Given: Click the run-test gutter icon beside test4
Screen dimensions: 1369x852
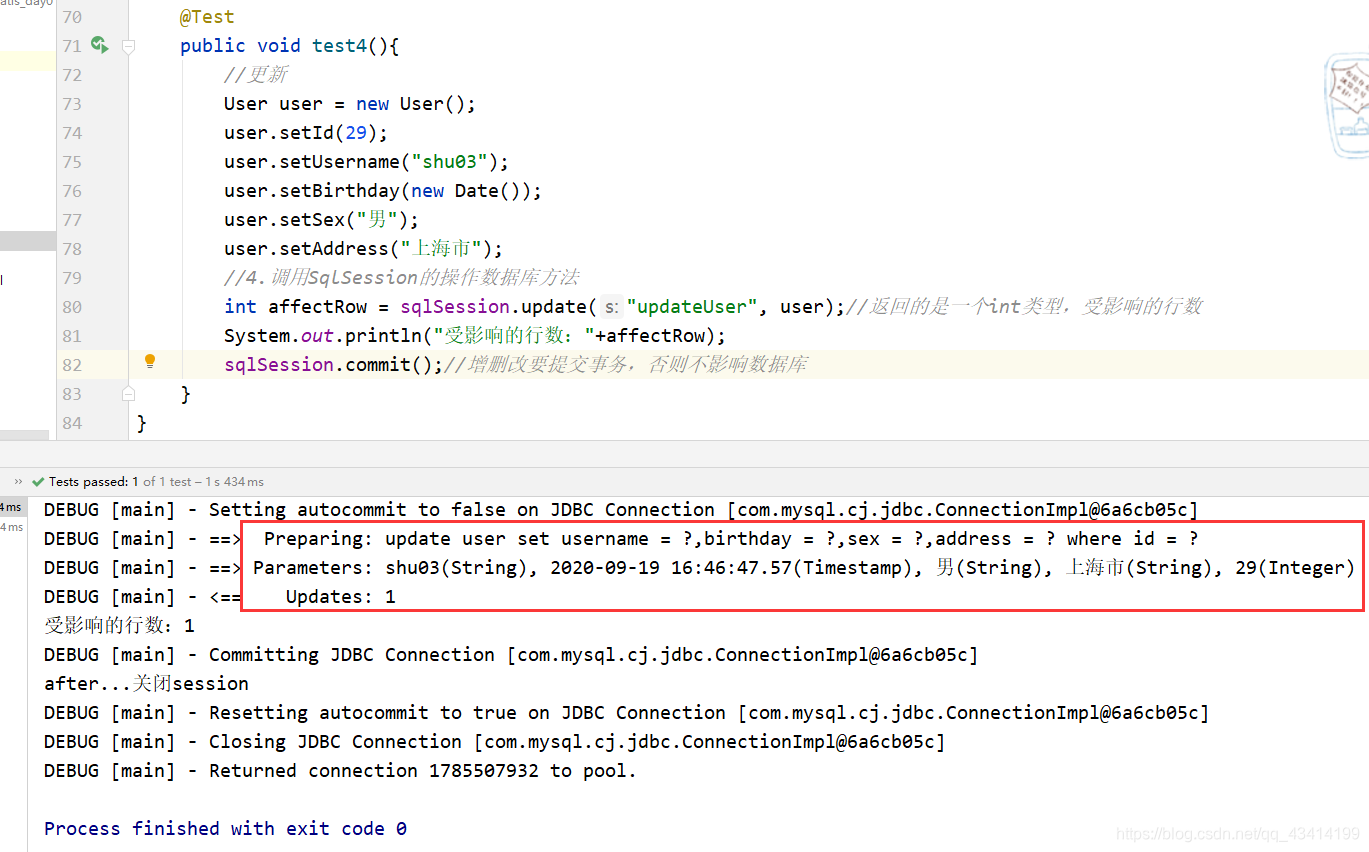Looking at the screenshot, I should coord(99,45).
